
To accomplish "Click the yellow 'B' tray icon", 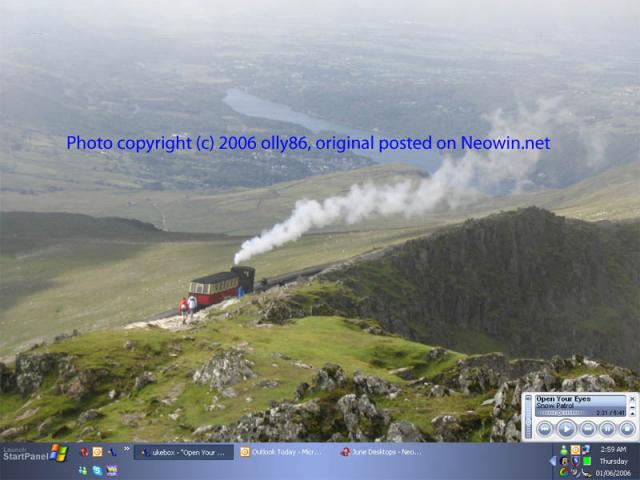I will (564, 461).
